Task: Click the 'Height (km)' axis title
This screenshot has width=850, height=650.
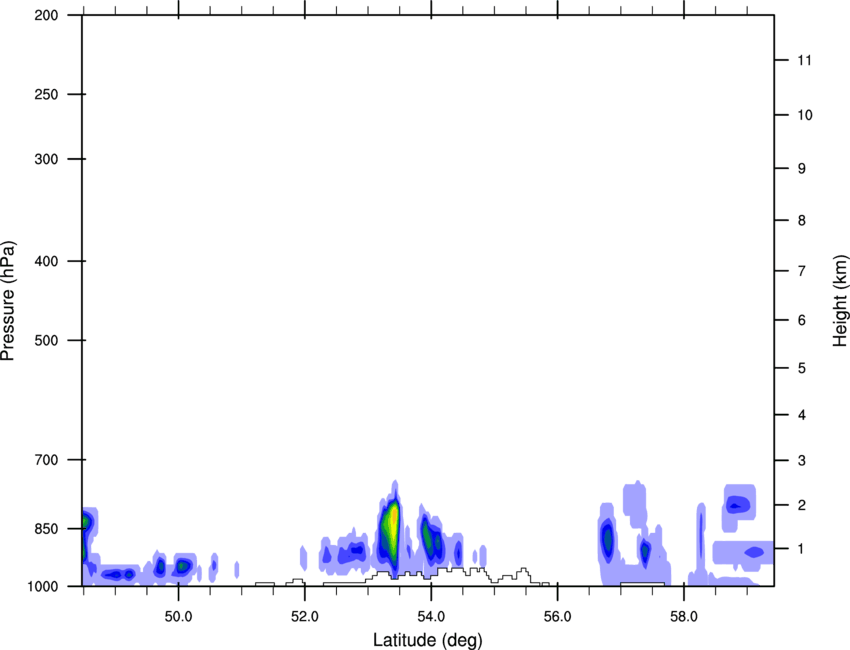Action: click(840, 300)
